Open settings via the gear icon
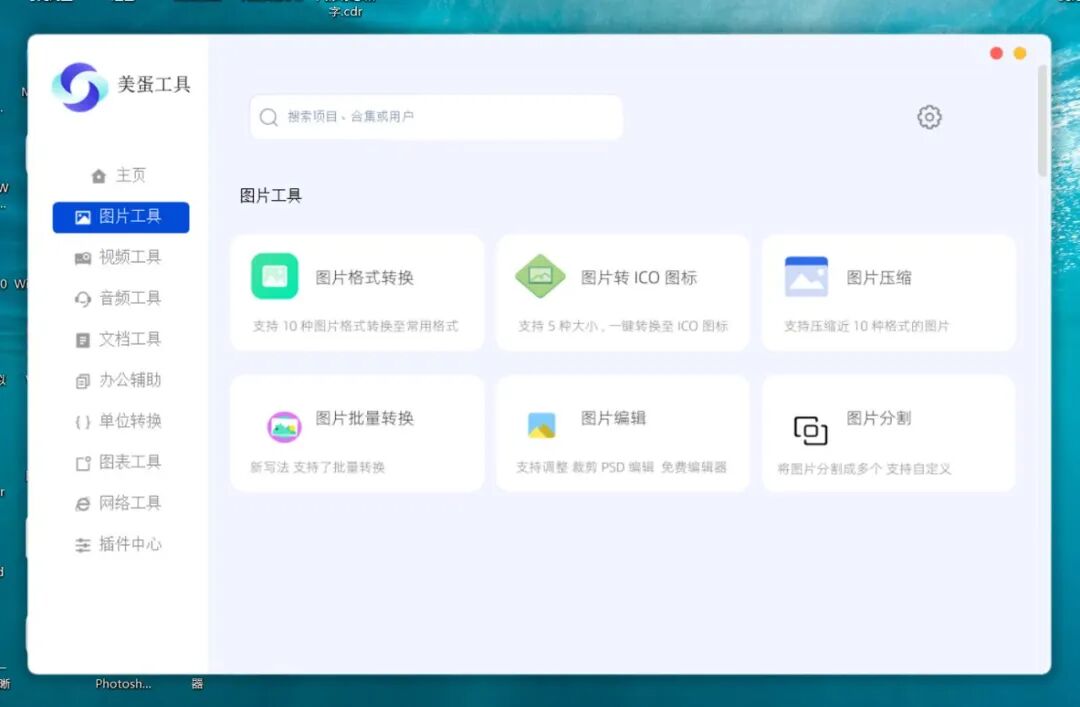This screenshot has height=707, width=1080. 929,117
